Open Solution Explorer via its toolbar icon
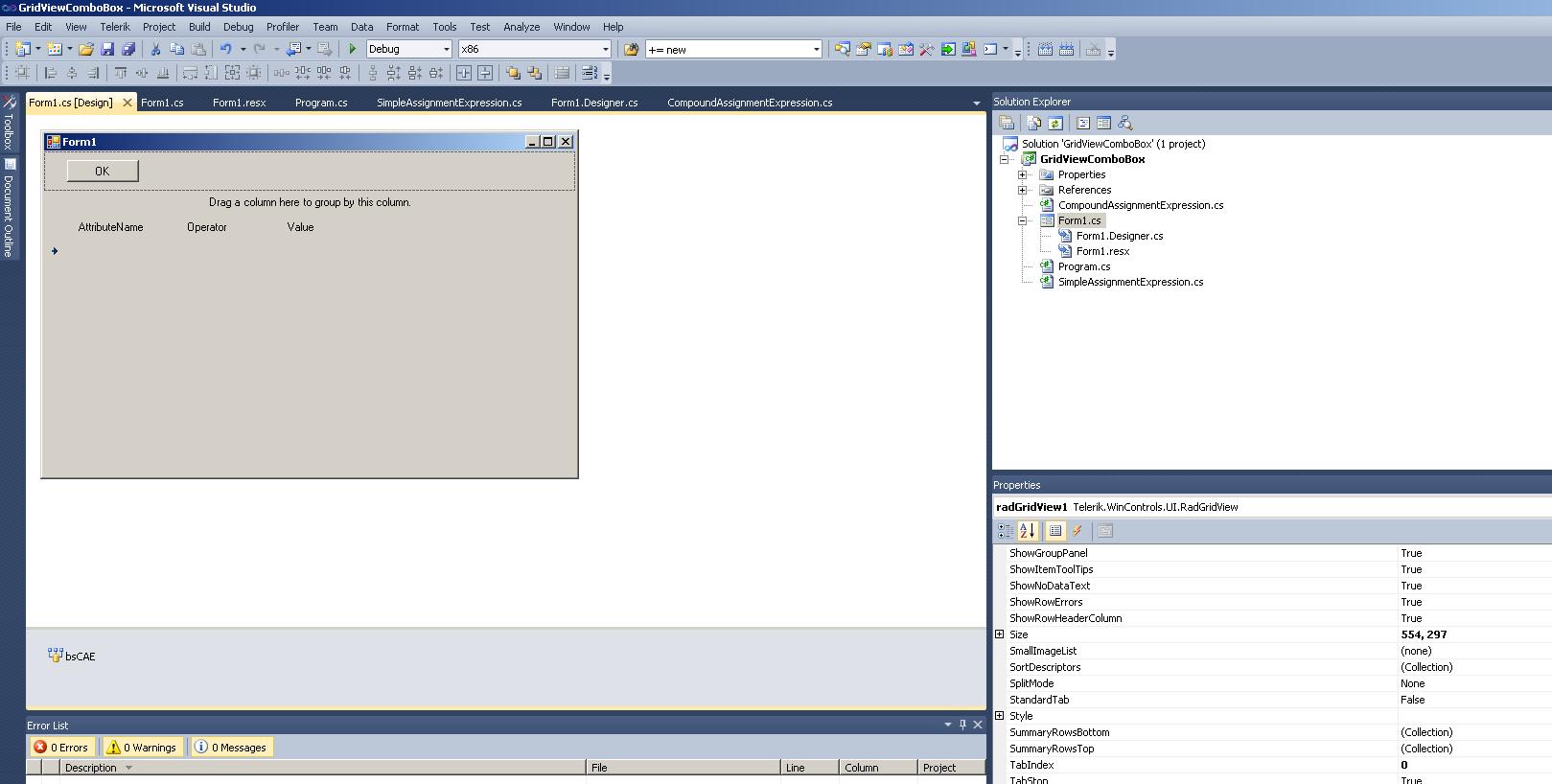This screenshot has height=784, width=1552. [x=842, y=49]
